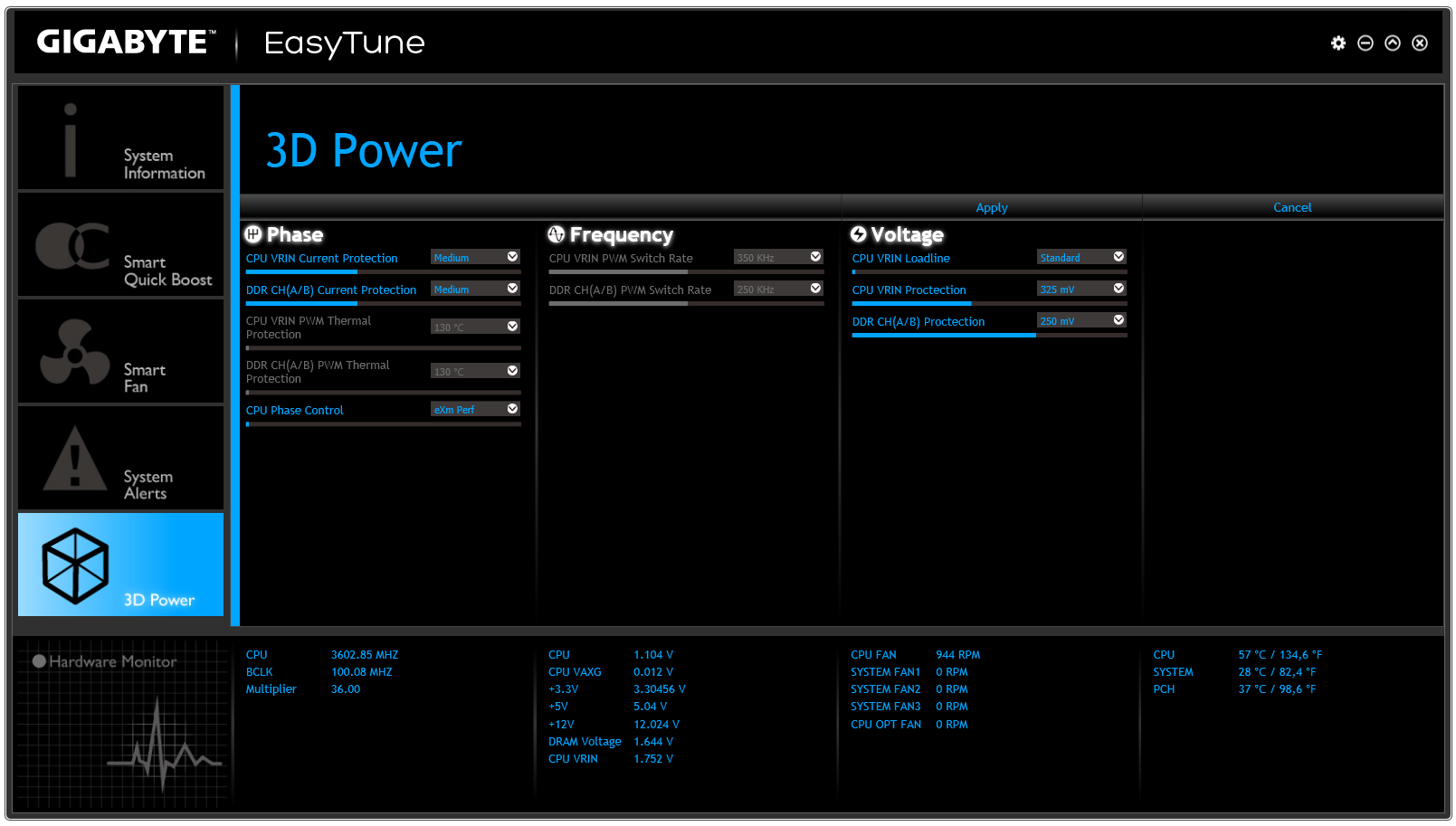The image size is (1456, 826).
Task: Adjust the CPU VRIN Protection voltage slider
Action: [x=990, y=303]
